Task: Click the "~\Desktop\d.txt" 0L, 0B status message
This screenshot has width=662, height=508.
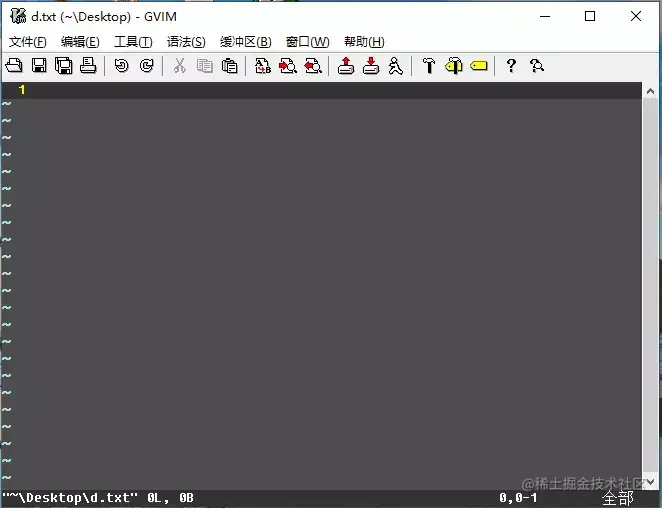Action: click(98, 498)
